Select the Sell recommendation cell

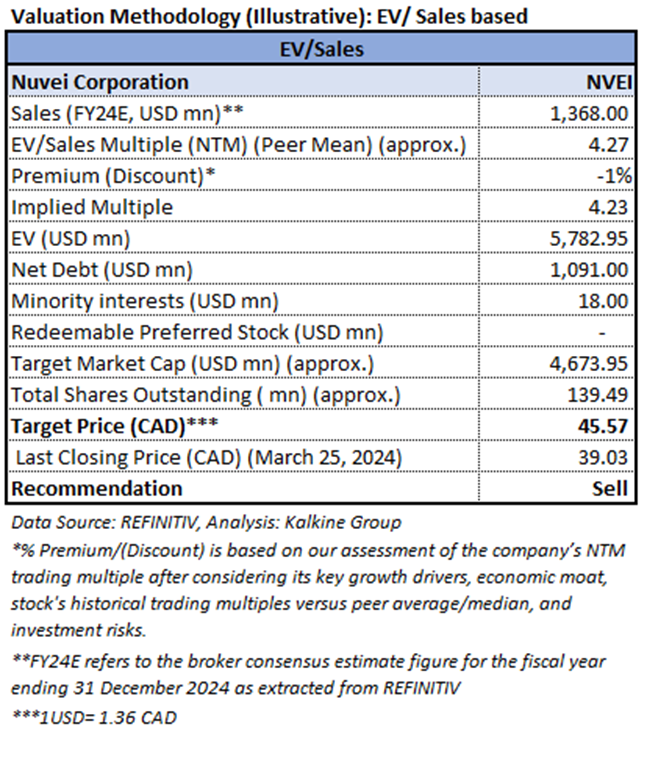coord(557,488)
